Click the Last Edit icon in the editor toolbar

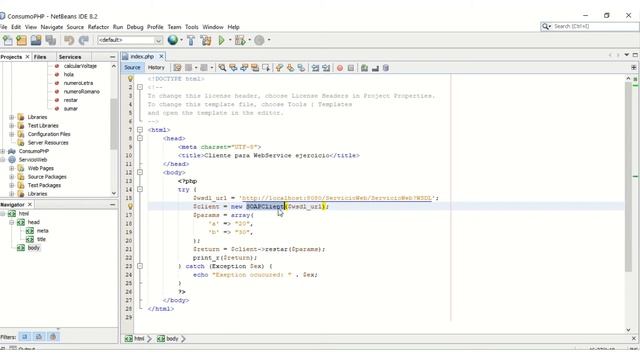(x=177, y=68)
